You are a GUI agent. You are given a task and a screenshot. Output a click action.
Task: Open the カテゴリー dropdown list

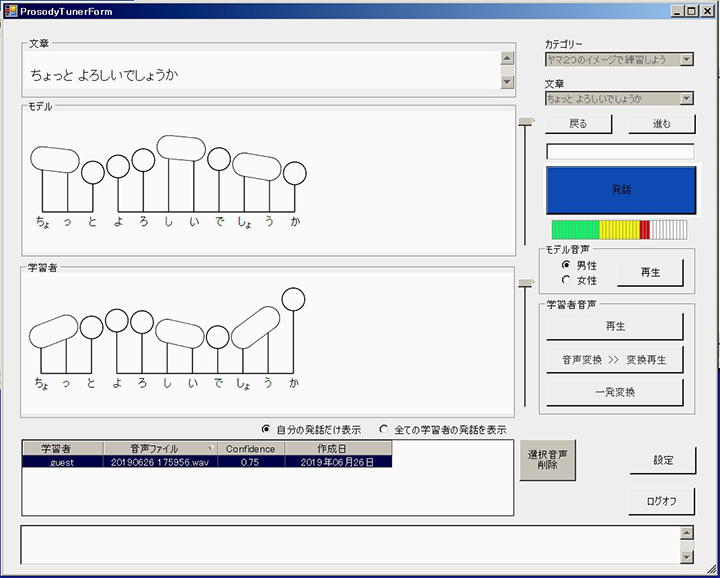click(686, 60)
